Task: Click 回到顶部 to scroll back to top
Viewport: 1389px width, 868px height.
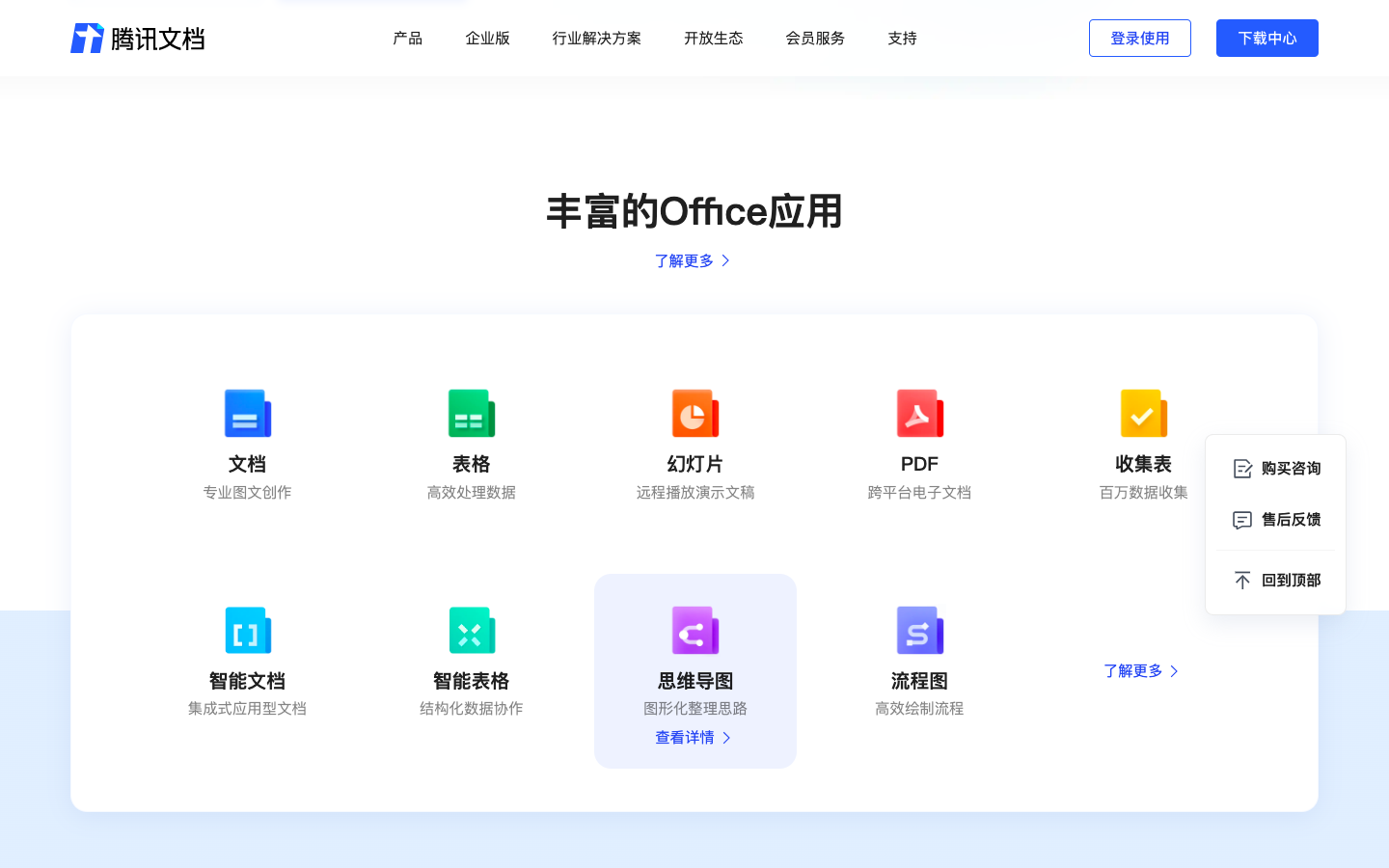Action: click(x=1275, y=580)
